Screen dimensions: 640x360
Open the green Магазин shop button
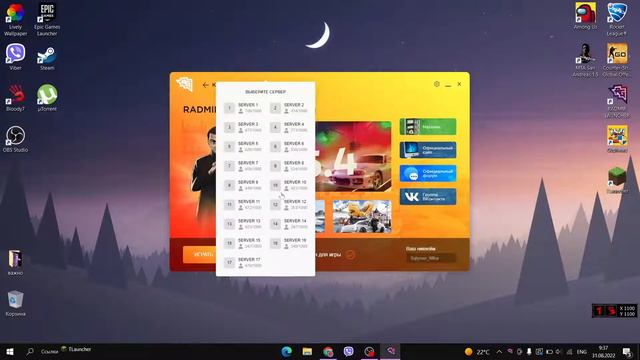(x=428, y=127)
